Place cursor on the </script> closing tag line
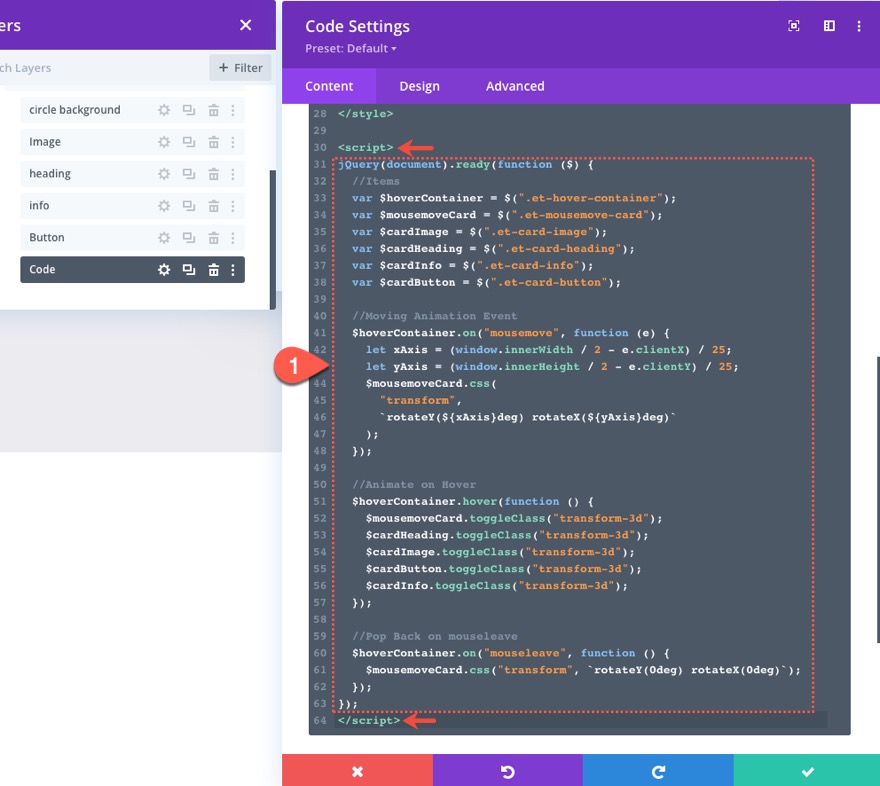The width and height of the screenshot is (880, 786). coord(369,720)
